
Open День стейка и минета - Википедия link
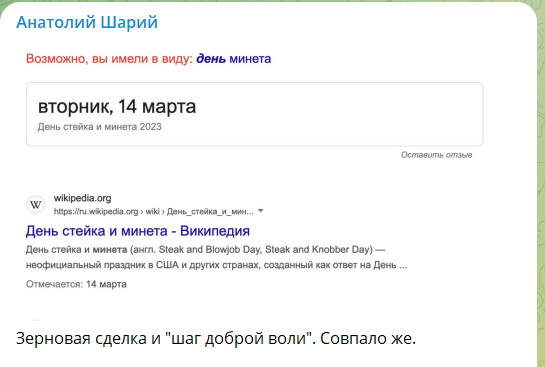point(138,231)
